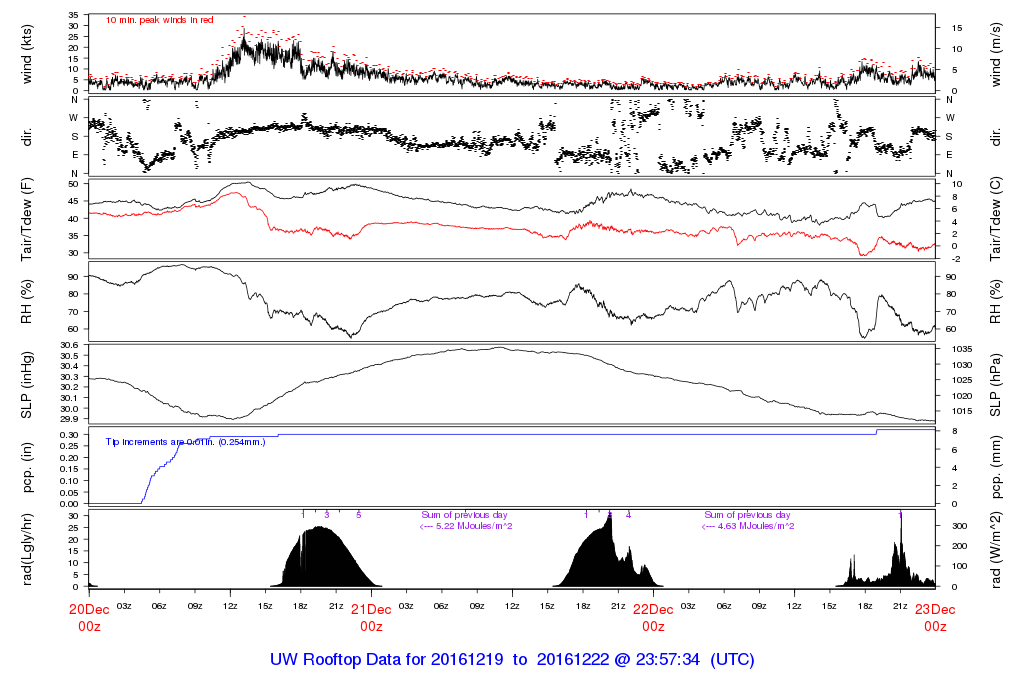Click the purple "4" above radiation plot
Image resolution: width=1024 pixels, height=700 pixels.
[x=628, y=515]
